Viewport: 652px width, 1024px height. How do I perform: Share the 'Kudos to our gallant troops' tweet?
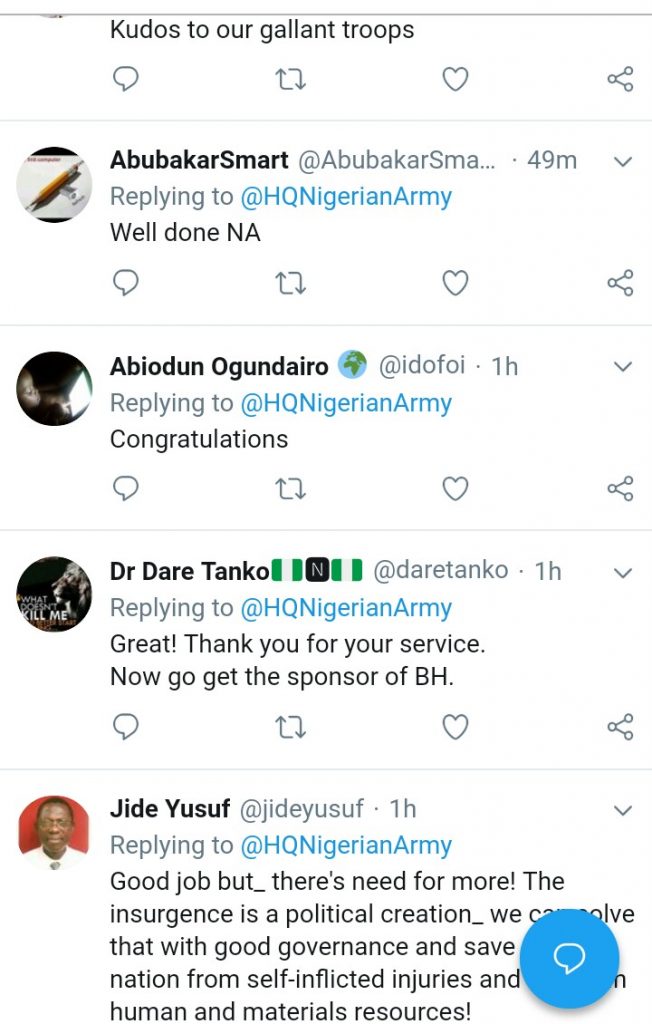[620, 79]
